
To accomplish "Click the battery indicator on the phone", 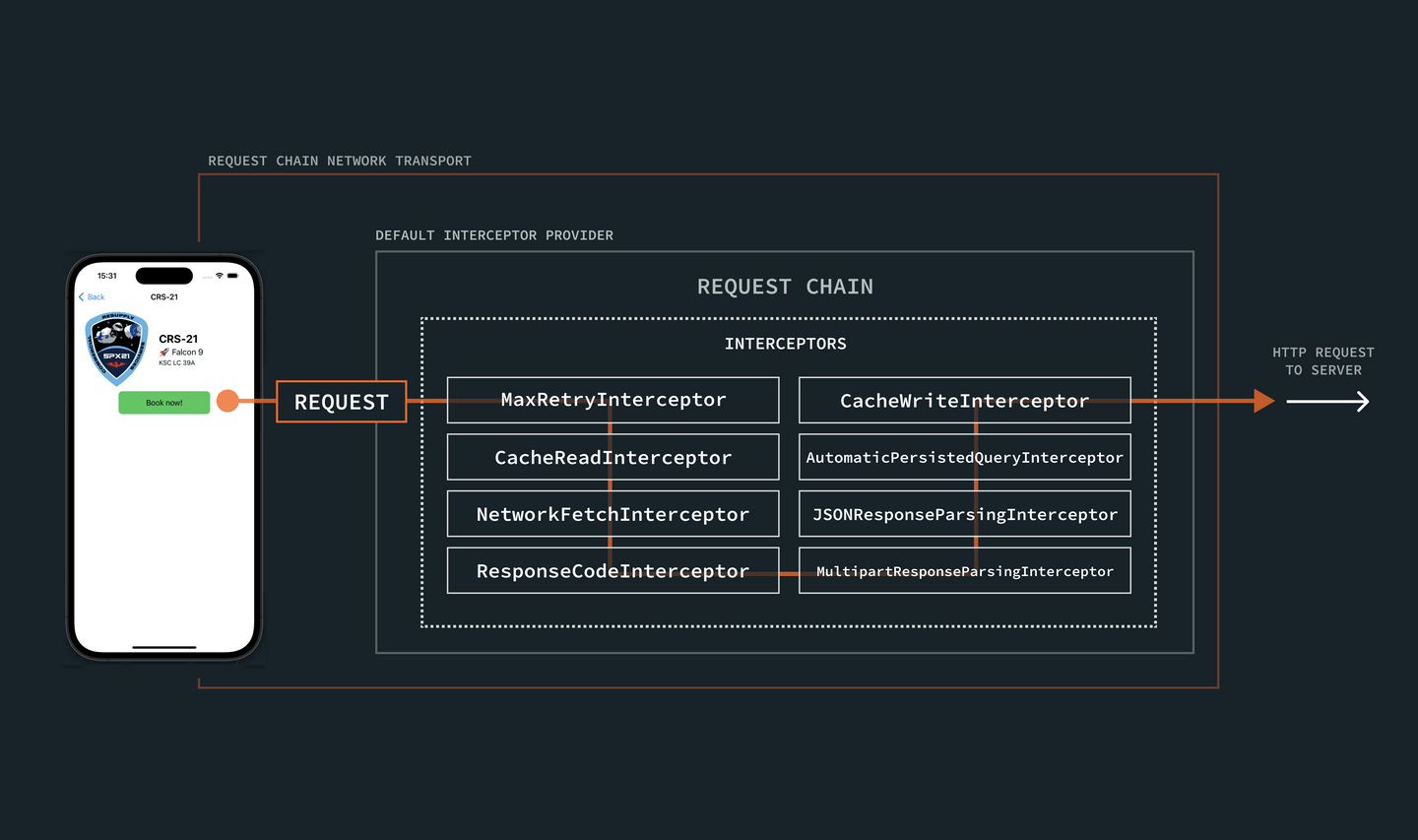I will pyautogui.click(x=232, y=276).
